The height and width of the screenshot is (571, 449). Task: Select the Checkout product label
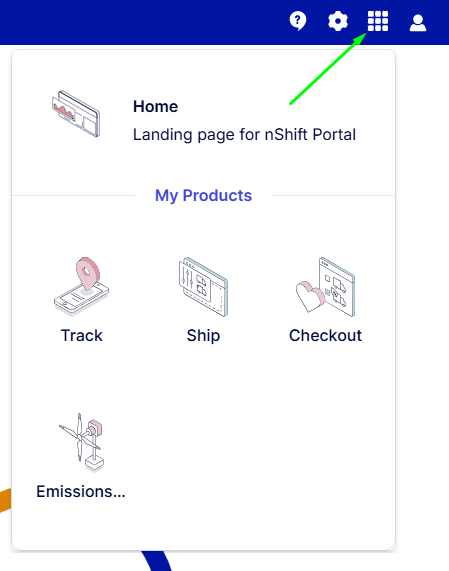pyautogui.click(x=325, y=335)
